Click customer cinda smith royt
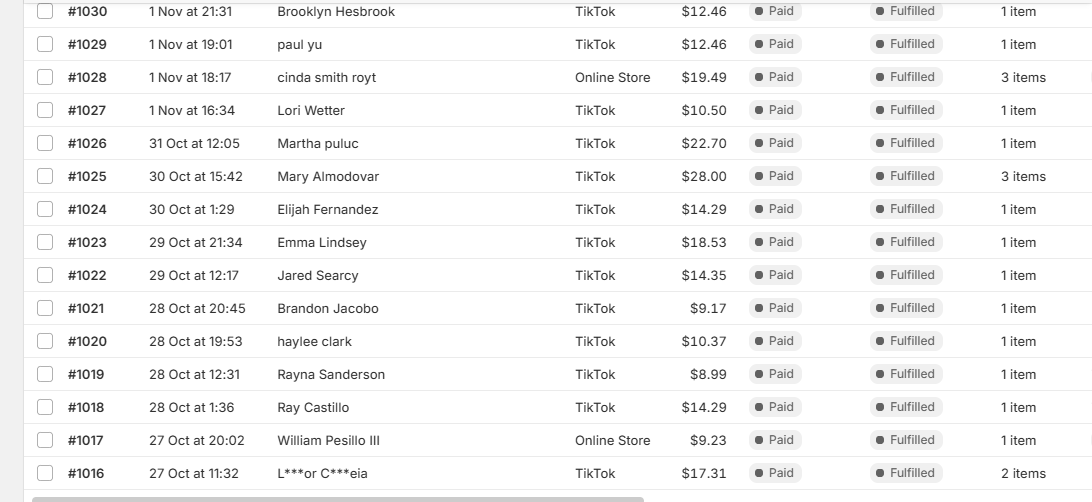 tap(327, 77)
